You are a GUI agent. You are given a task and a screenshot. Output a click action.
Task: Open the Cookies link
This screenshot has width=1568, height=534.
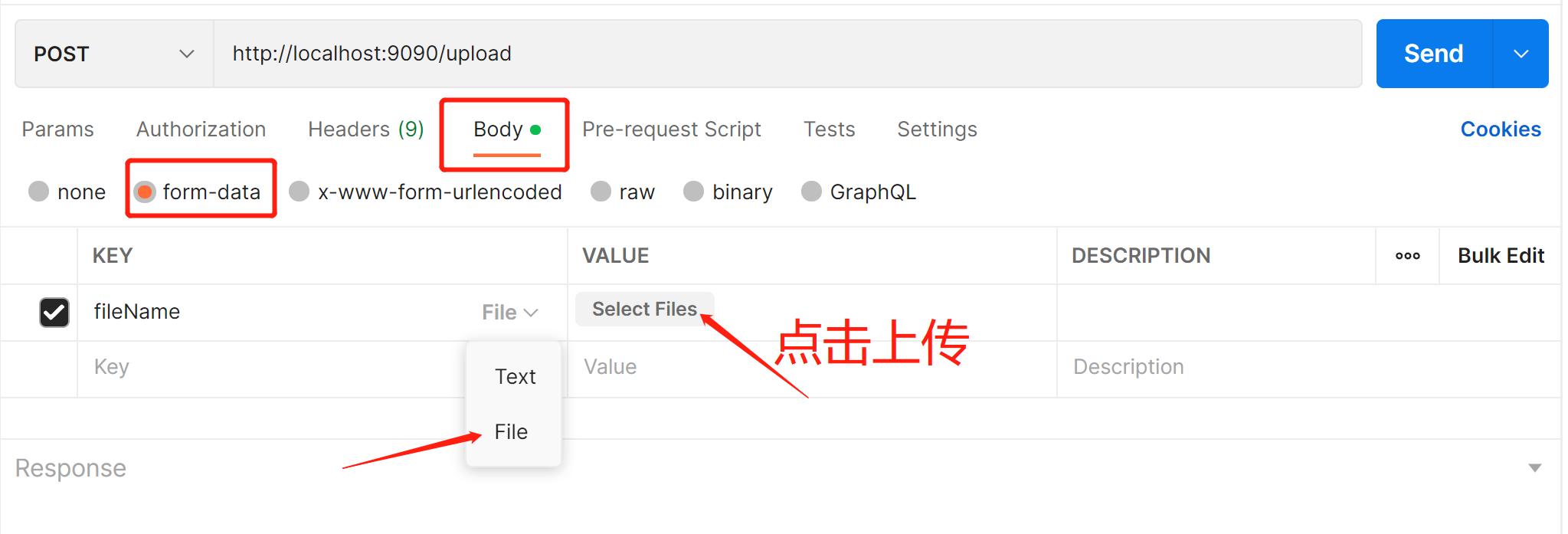coord(1500,129)
